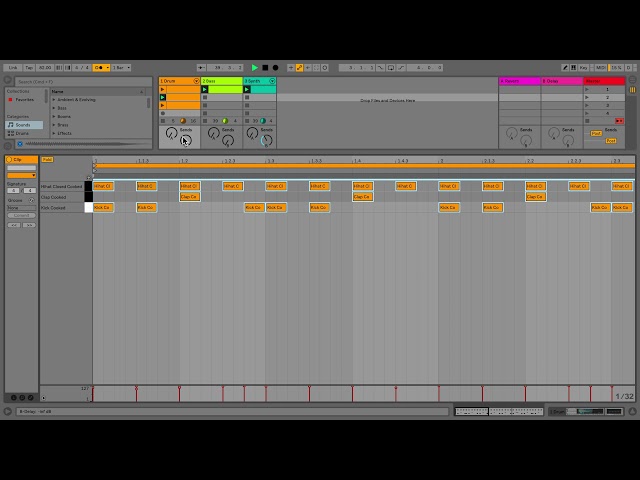Click the Stop button in the transport bar
640x480 pixels.
(x=265, y=67)
